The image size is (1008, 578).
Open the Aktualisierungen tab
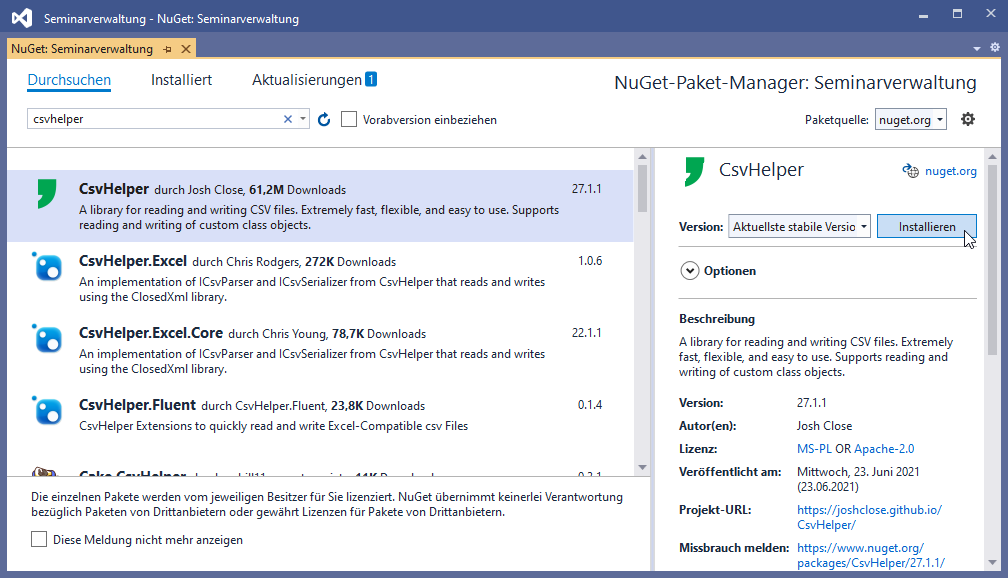(306, 80)
